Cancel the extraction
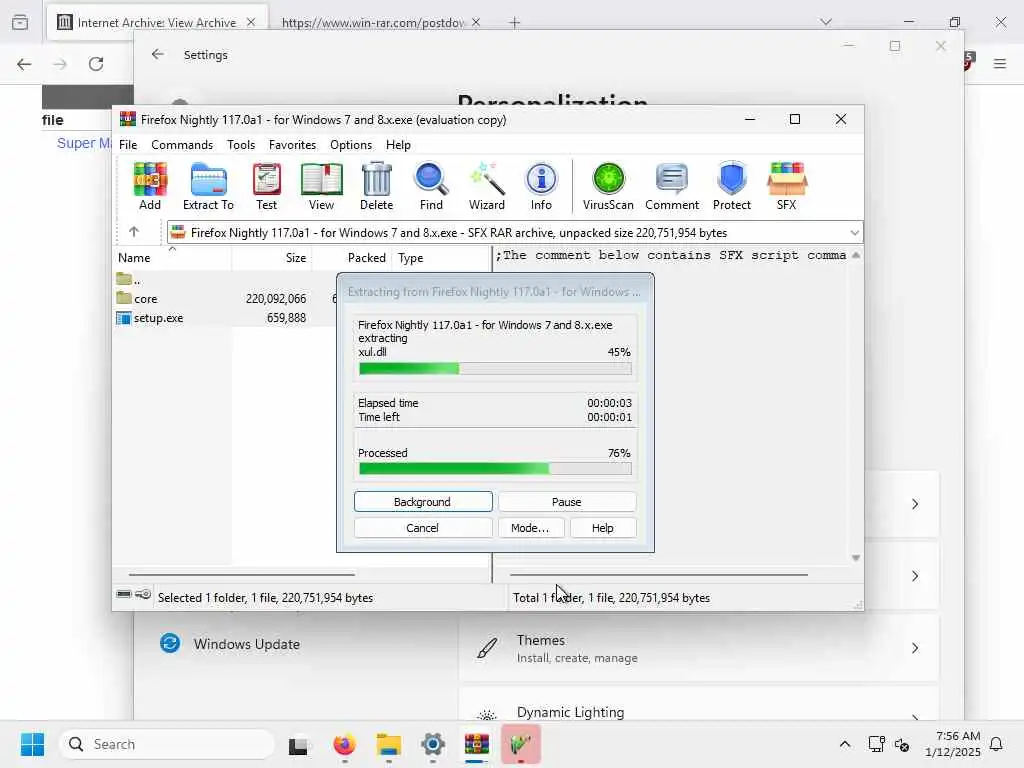Image resolution: width=1024 pixels, height=768 pixels. click(x=423, y=528)
